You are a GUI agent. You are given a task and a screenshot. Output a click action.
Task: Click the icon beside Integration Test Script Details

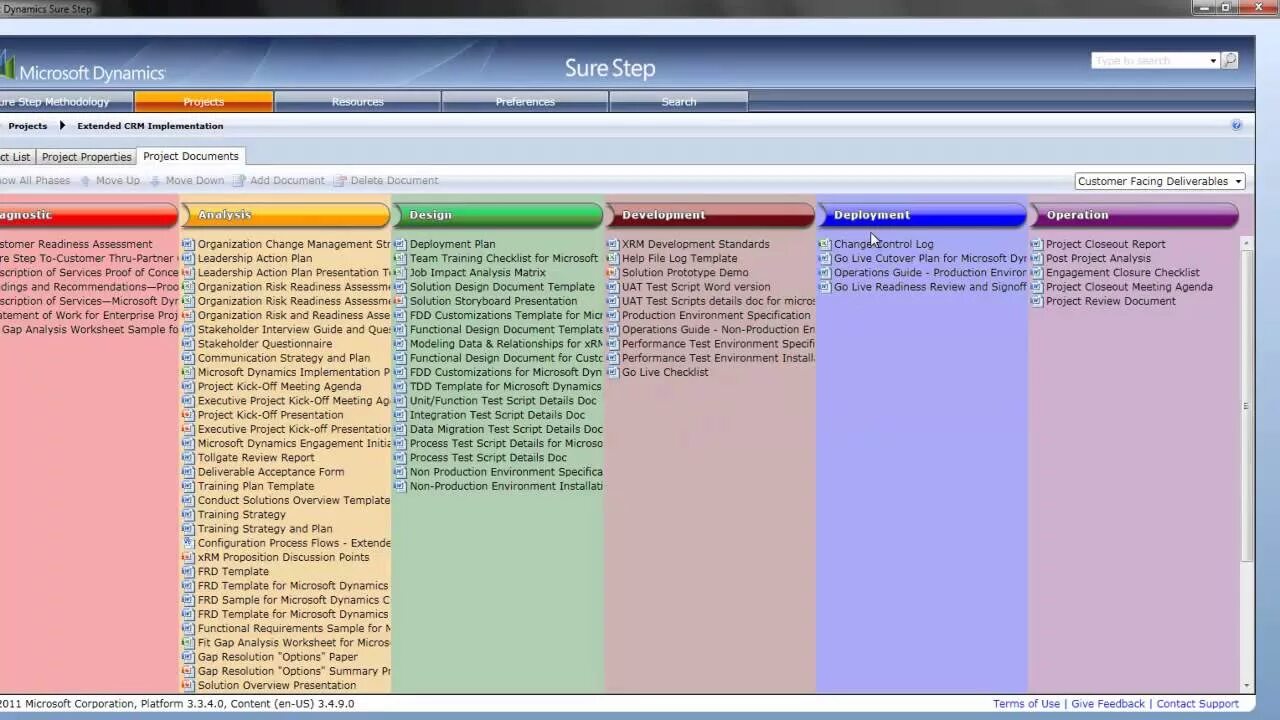coord(400,415)
